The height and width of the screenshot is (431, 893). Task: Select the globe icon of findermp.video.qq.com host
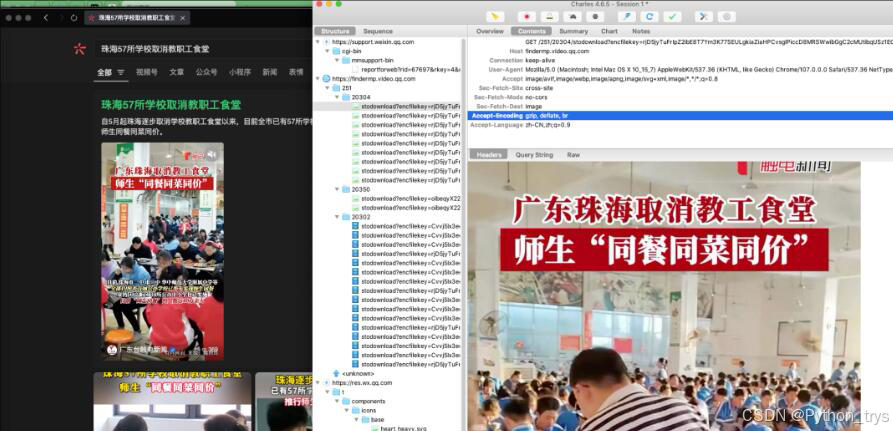point(326,79)
